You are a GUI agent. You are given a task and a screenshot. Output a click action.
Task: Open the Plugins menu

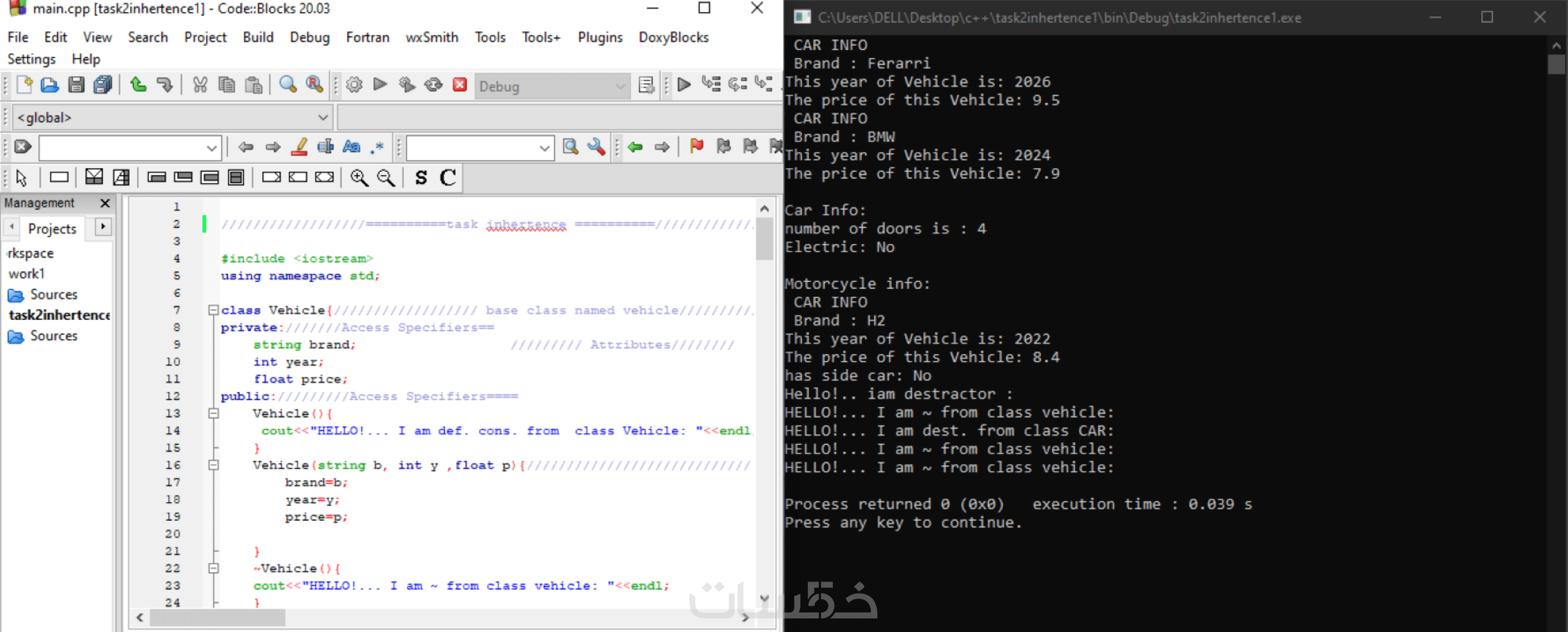pos(600,37)
